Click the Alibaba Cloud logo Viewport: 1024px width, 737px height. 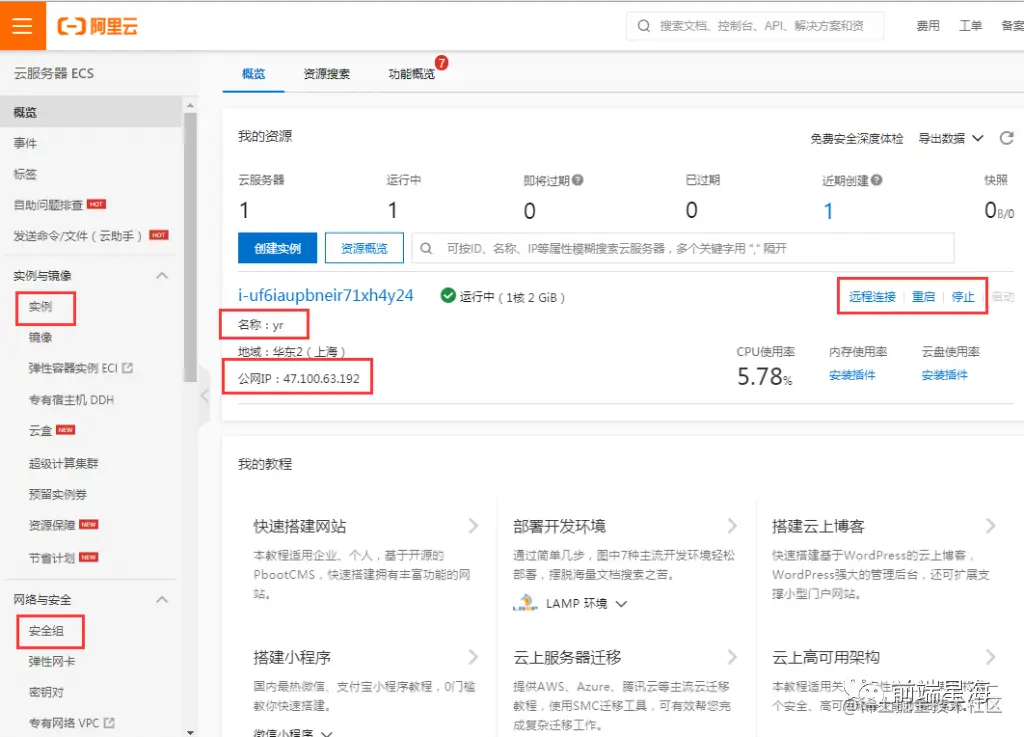[x=98, y=26]
